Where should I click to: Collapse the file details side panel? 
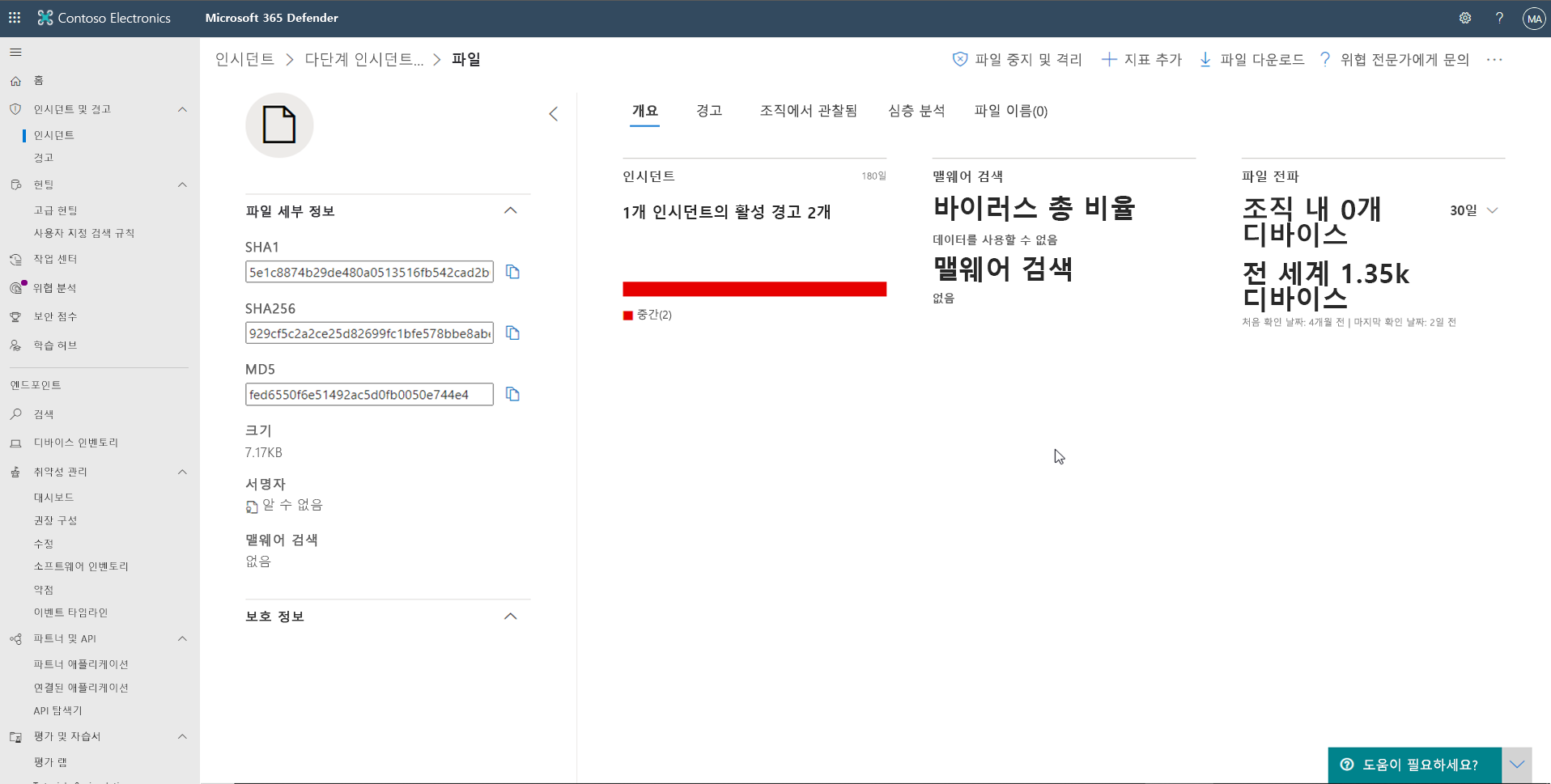click(554, 114)
